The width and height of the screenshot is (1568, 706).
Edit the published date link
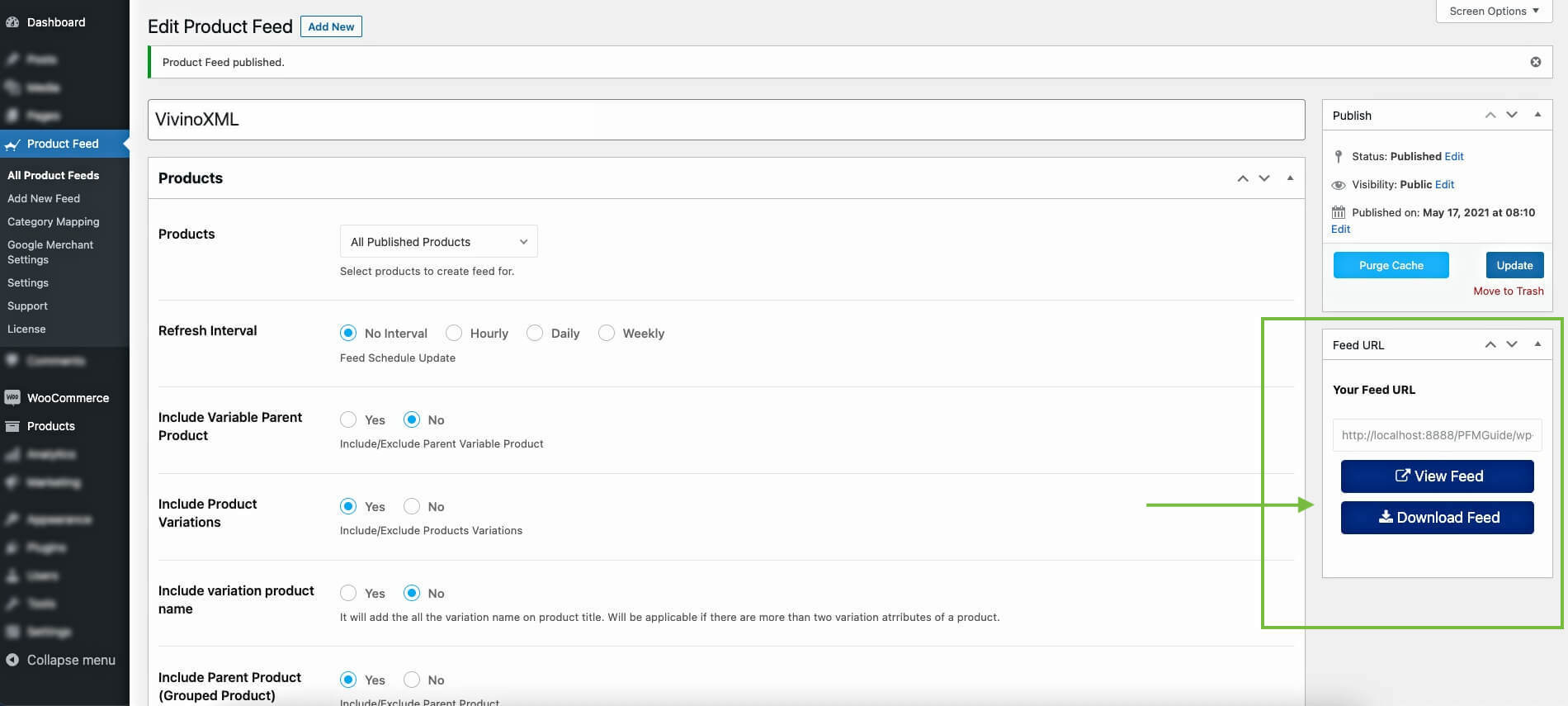tap(1340, 229)
